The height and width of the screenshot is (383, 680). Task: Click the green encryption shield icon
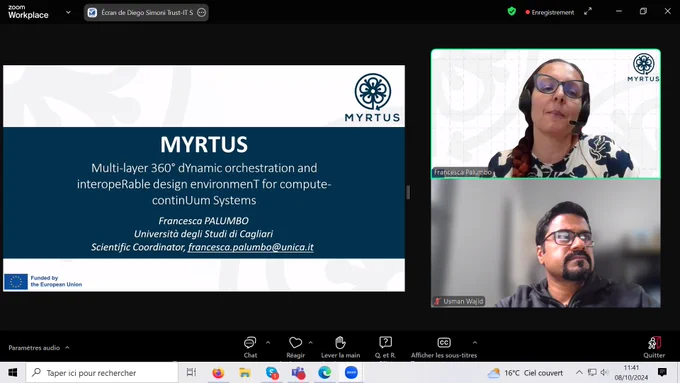pos(512,12)
